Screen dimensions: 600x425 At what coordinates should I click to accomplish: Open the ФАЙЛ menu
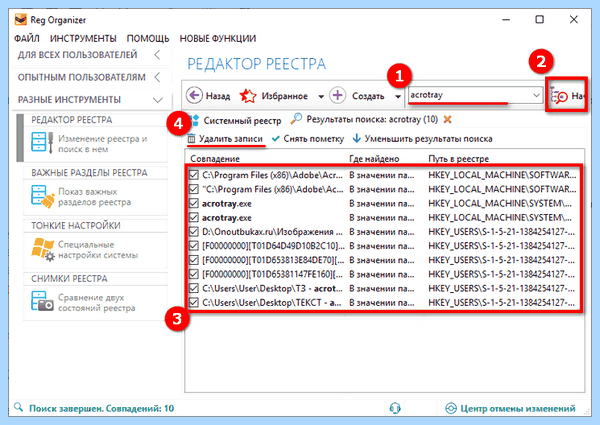(x=27, y=39)
